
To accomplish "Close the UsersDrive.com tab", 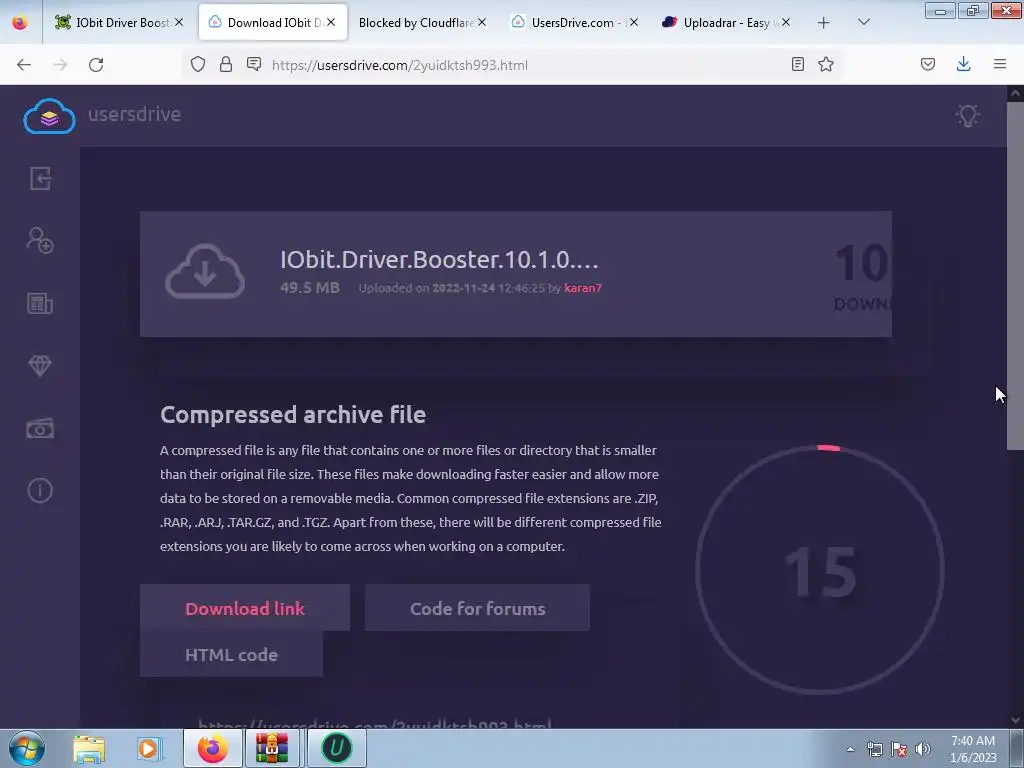I will point(633,22).
